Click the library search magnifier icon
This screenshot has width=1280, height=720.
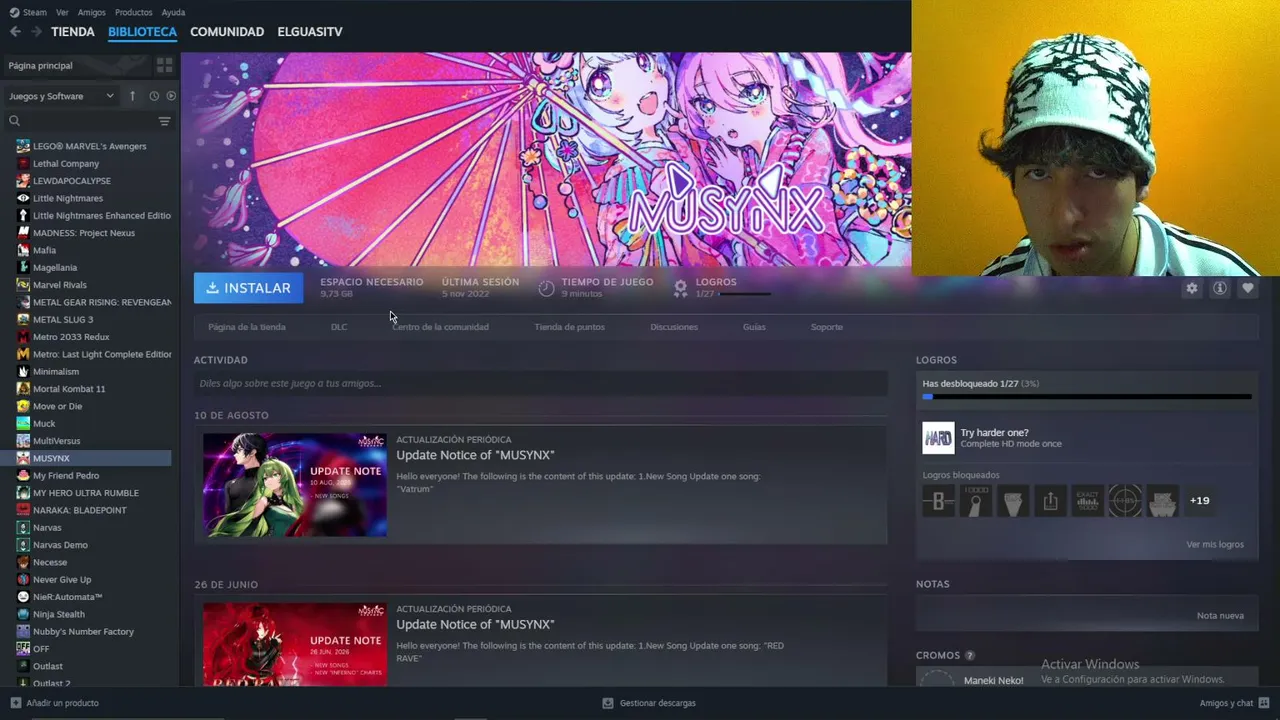point(14,121)
